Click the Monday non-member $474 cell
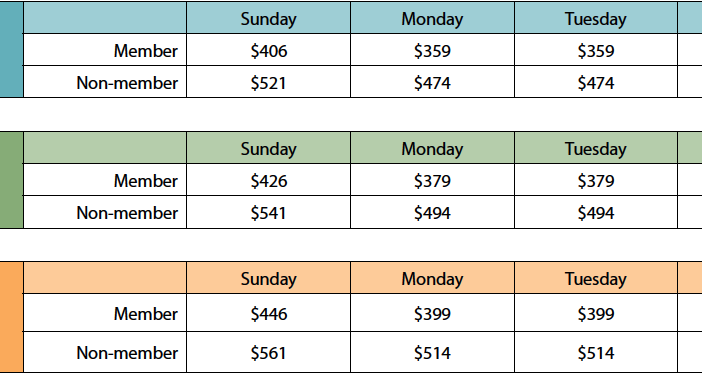 click(x=432, y=83)
